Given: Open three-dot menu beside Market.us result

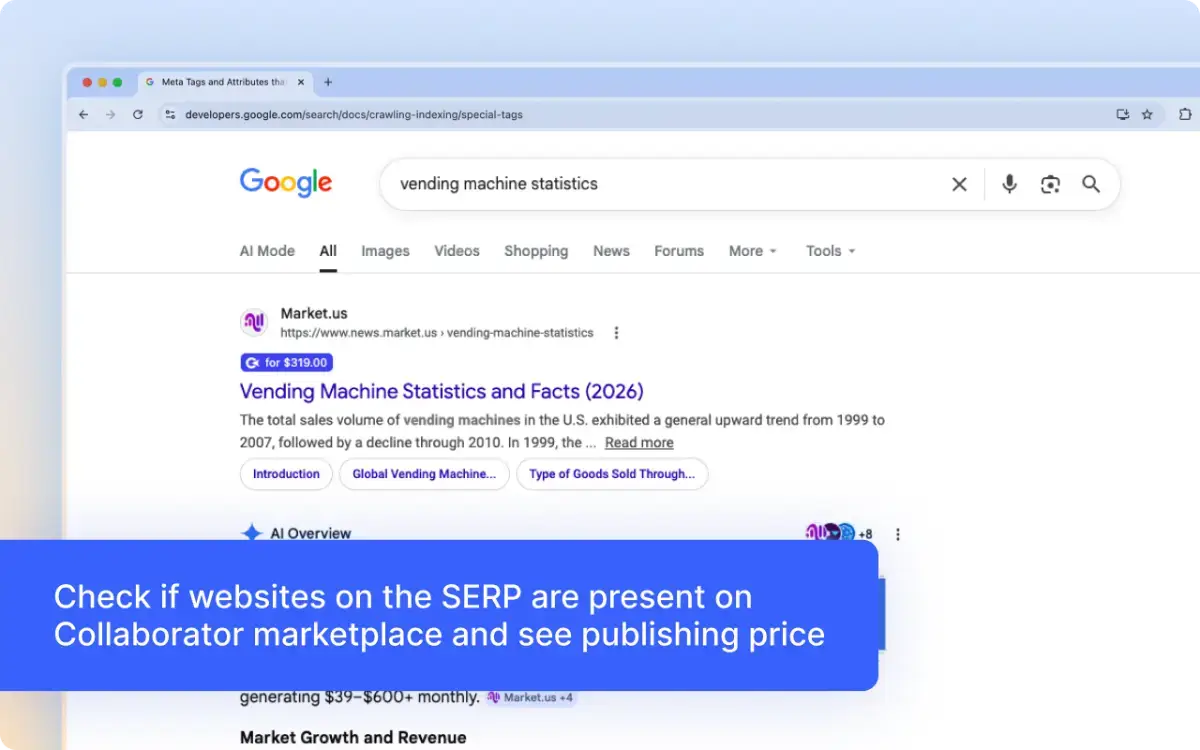Looking at the screenshot, I should click(x=616, y=333).
